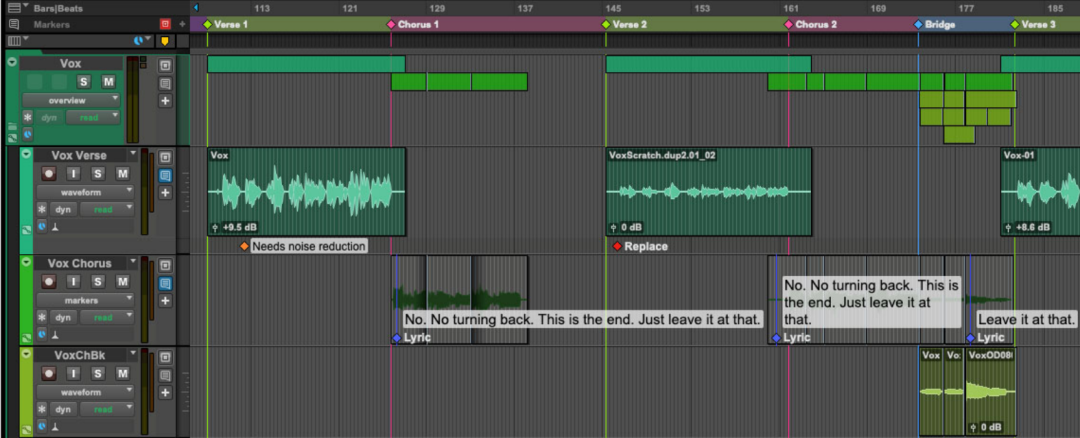Show track markers lane on the Vox Chorus track
The image size is (1080, 438).
pyautogui.click(x=166, y=282)
